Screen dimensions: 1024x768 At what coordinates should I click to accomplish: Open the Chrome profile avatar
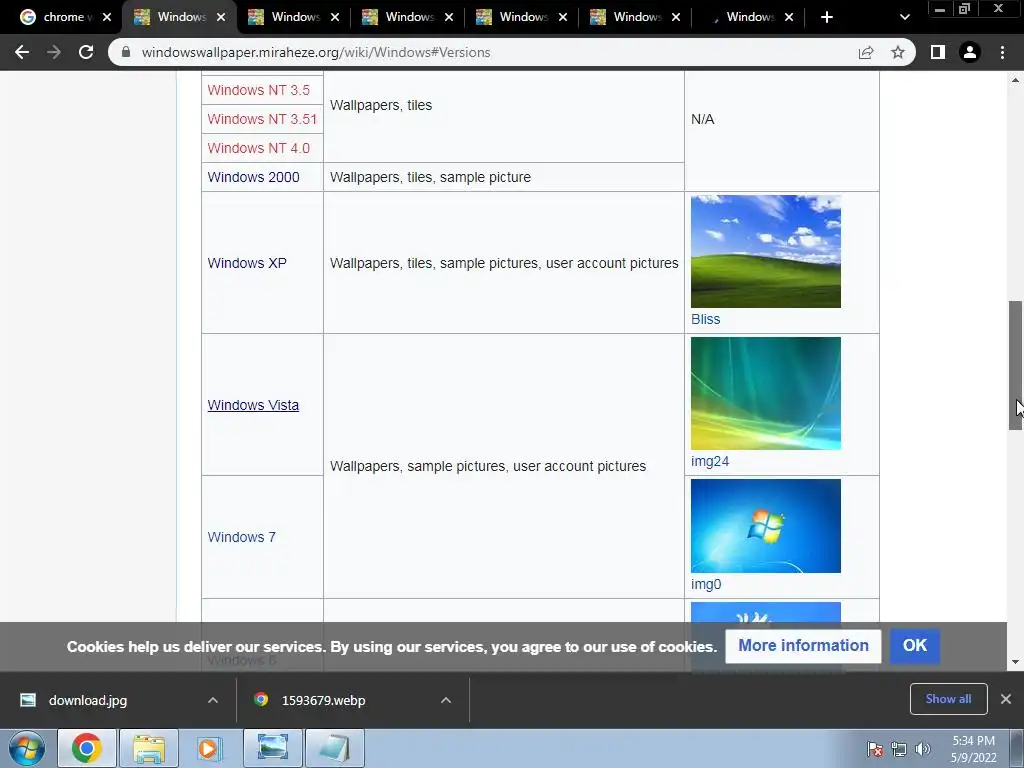click(x=970, y=52)
